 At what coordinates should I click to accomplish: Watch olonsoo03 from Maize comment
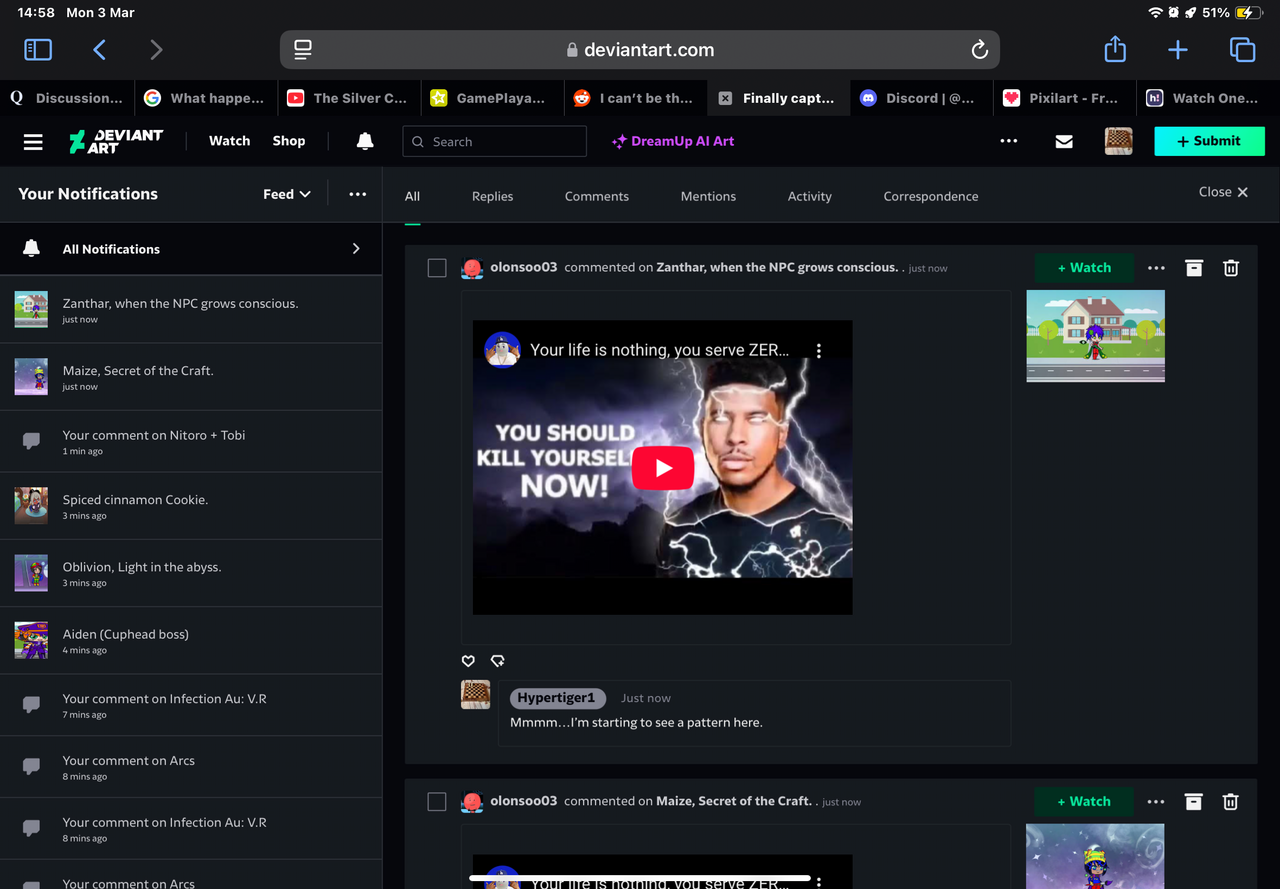tap(1085, 801)
